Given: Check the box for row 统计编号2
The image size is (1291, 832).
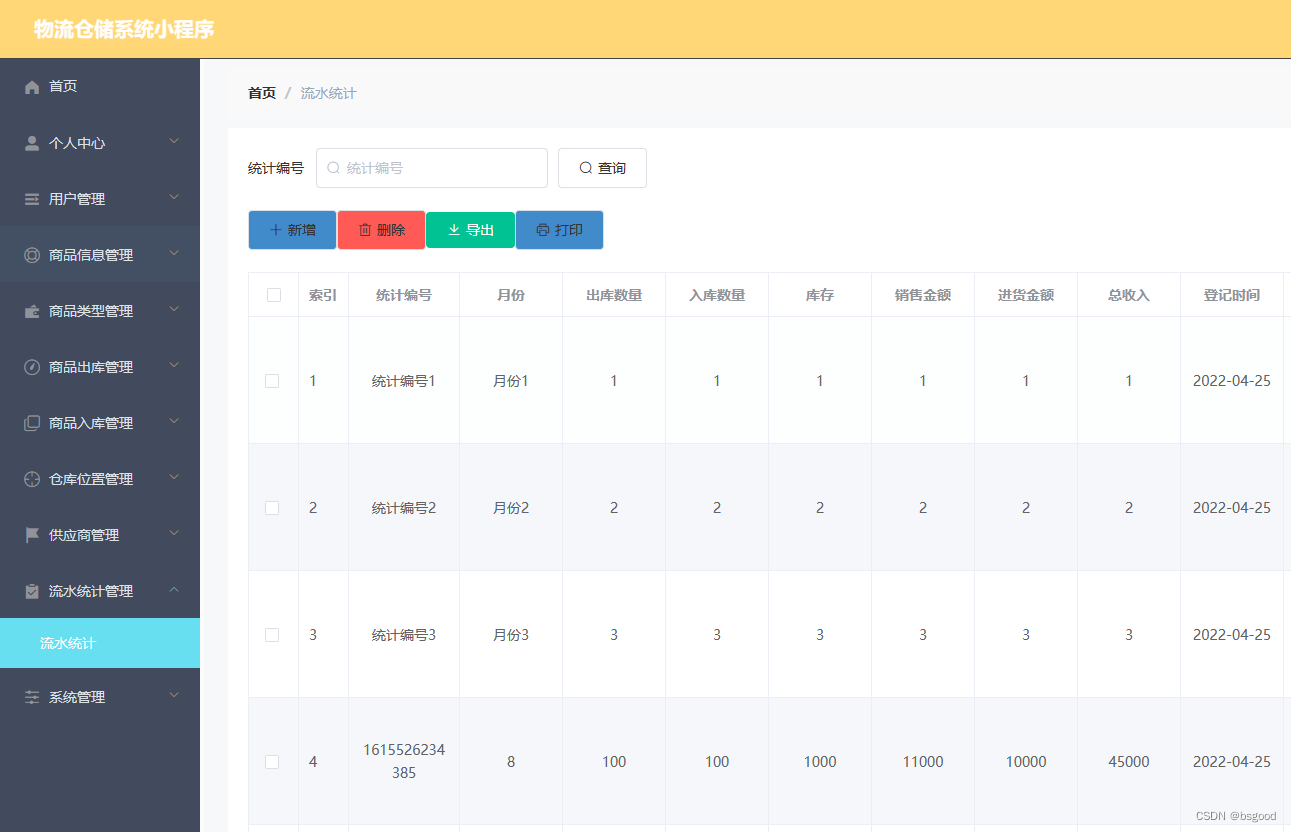Looking at the screenshot, I should click(272, 508).
